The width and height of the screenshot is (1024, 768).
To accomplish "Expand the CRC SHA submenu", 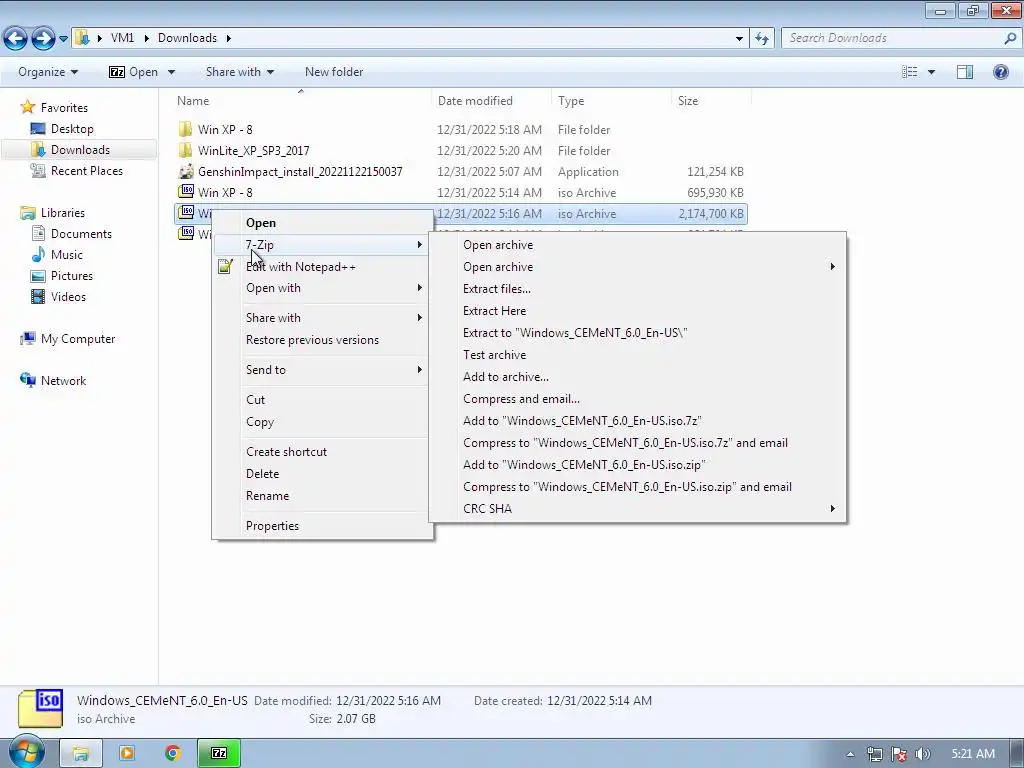I will [637, 509].
